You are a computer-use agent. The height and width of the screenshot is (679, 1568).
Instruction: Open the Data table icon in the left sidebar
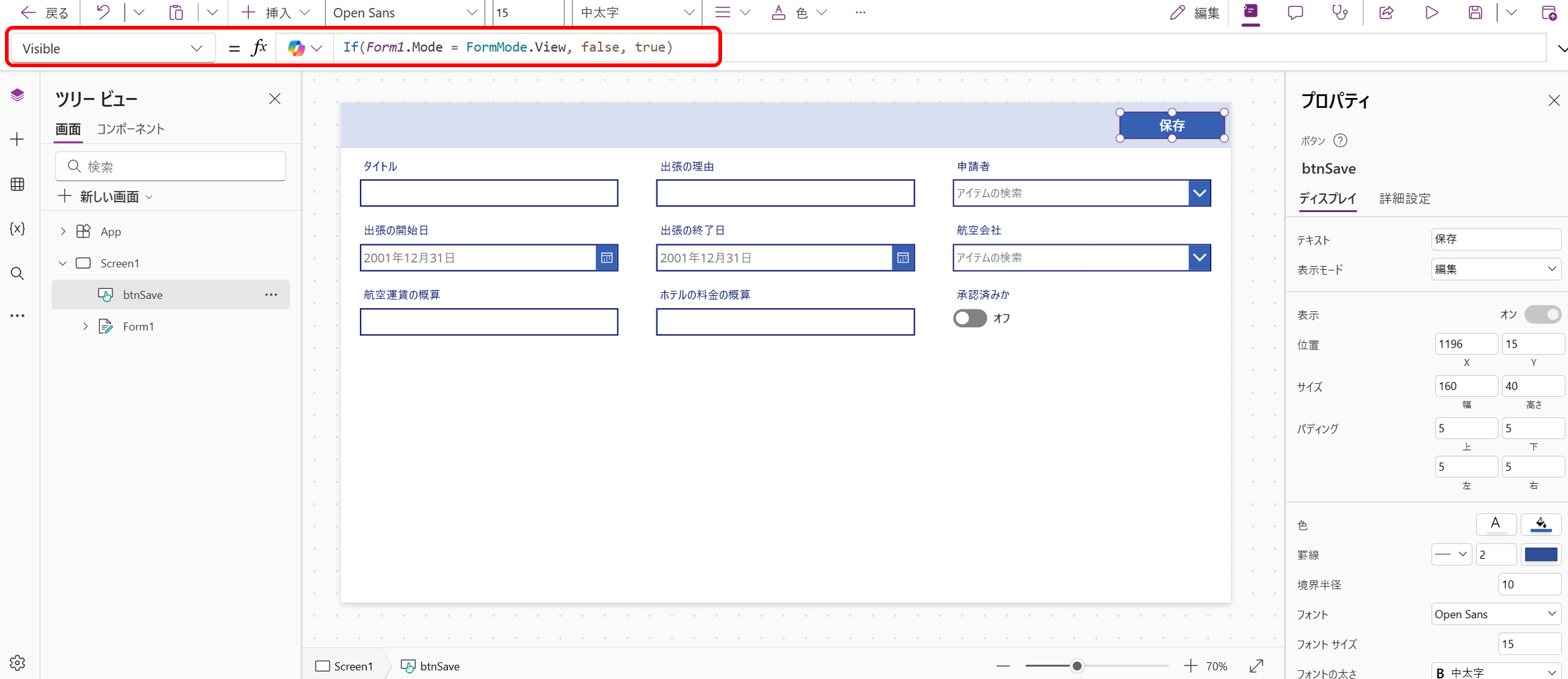17,184
